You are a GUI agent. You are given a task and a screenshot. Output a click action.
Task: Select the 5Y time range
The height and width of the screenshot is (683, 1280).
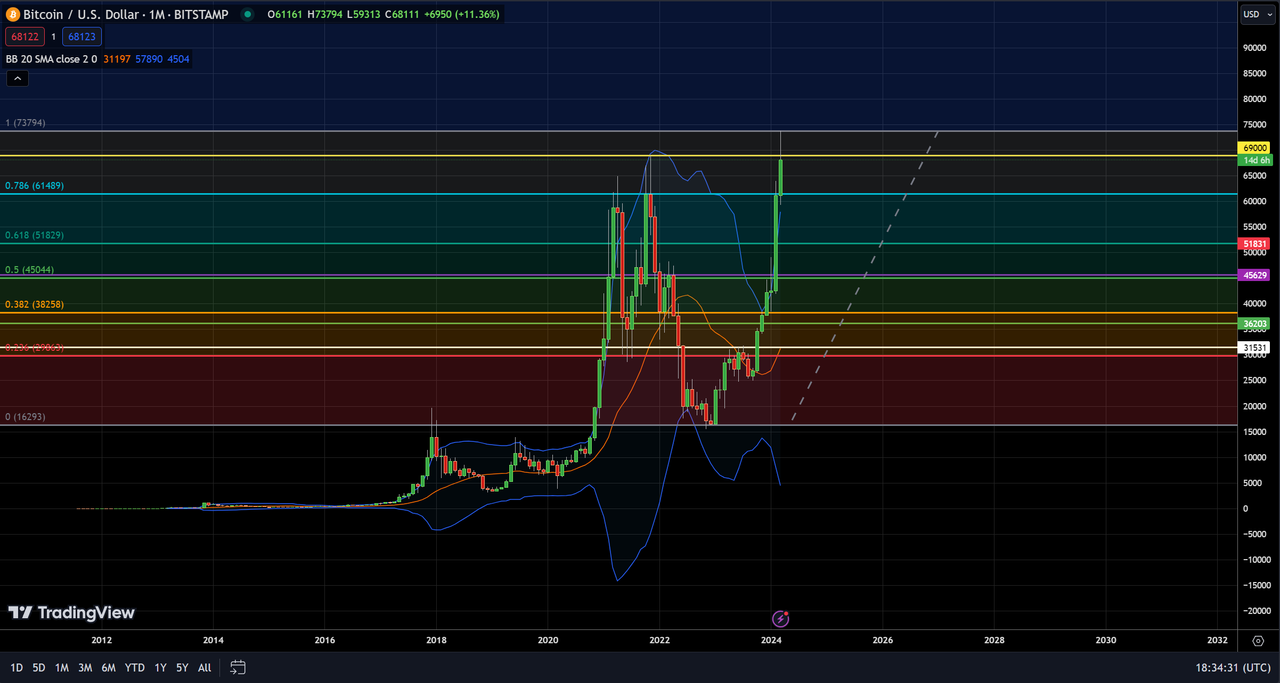[x=182, y=667]
